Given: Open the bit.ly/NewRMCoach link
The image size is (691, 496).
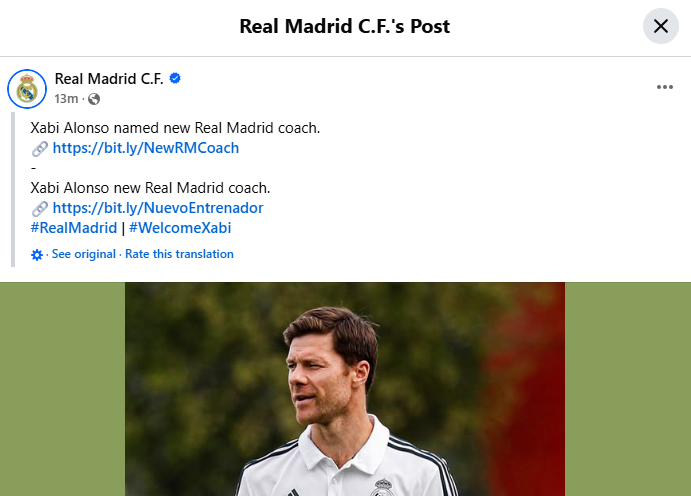Looking at the screenshot, I should point(146,148).
